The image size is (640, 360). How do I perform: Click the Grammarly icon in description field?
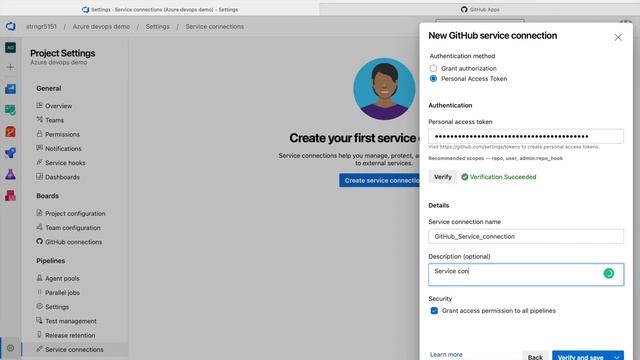(609, 273)
